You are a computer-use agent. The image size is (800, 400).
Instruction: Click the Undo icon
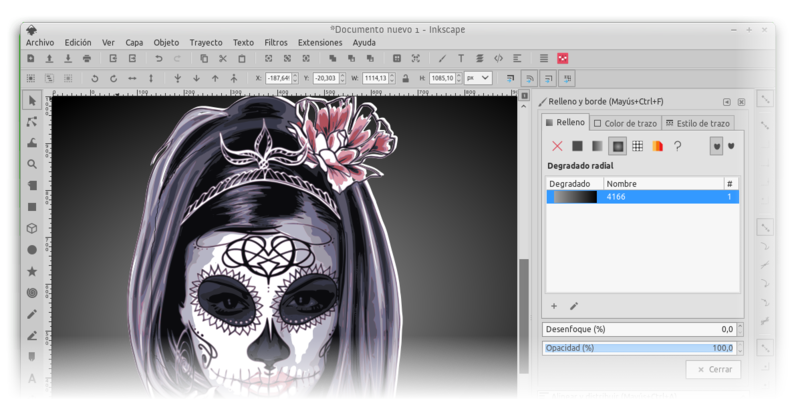point(159,59)
